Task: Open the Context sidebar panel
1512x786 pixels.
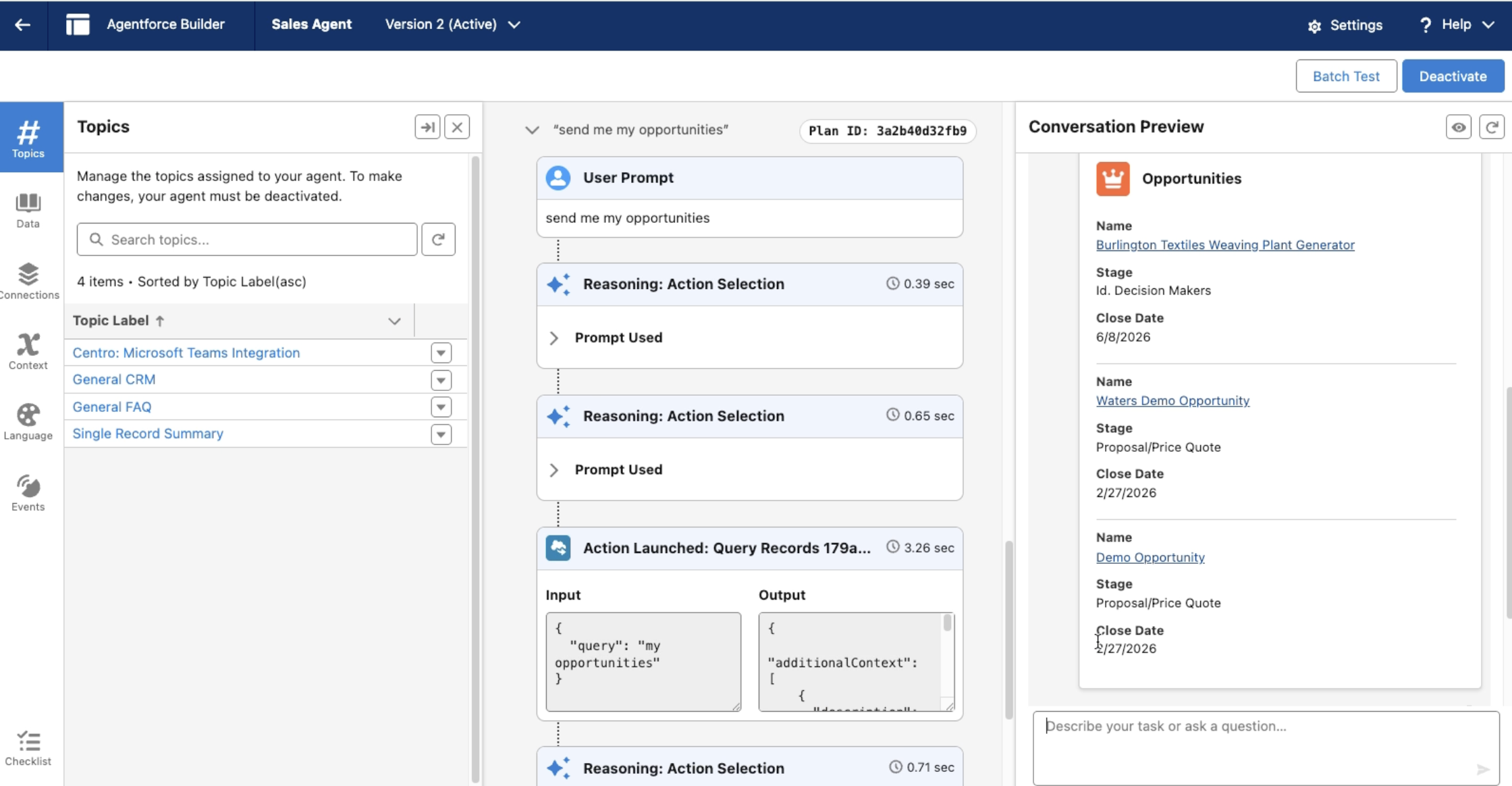Action: click(28, 351)
